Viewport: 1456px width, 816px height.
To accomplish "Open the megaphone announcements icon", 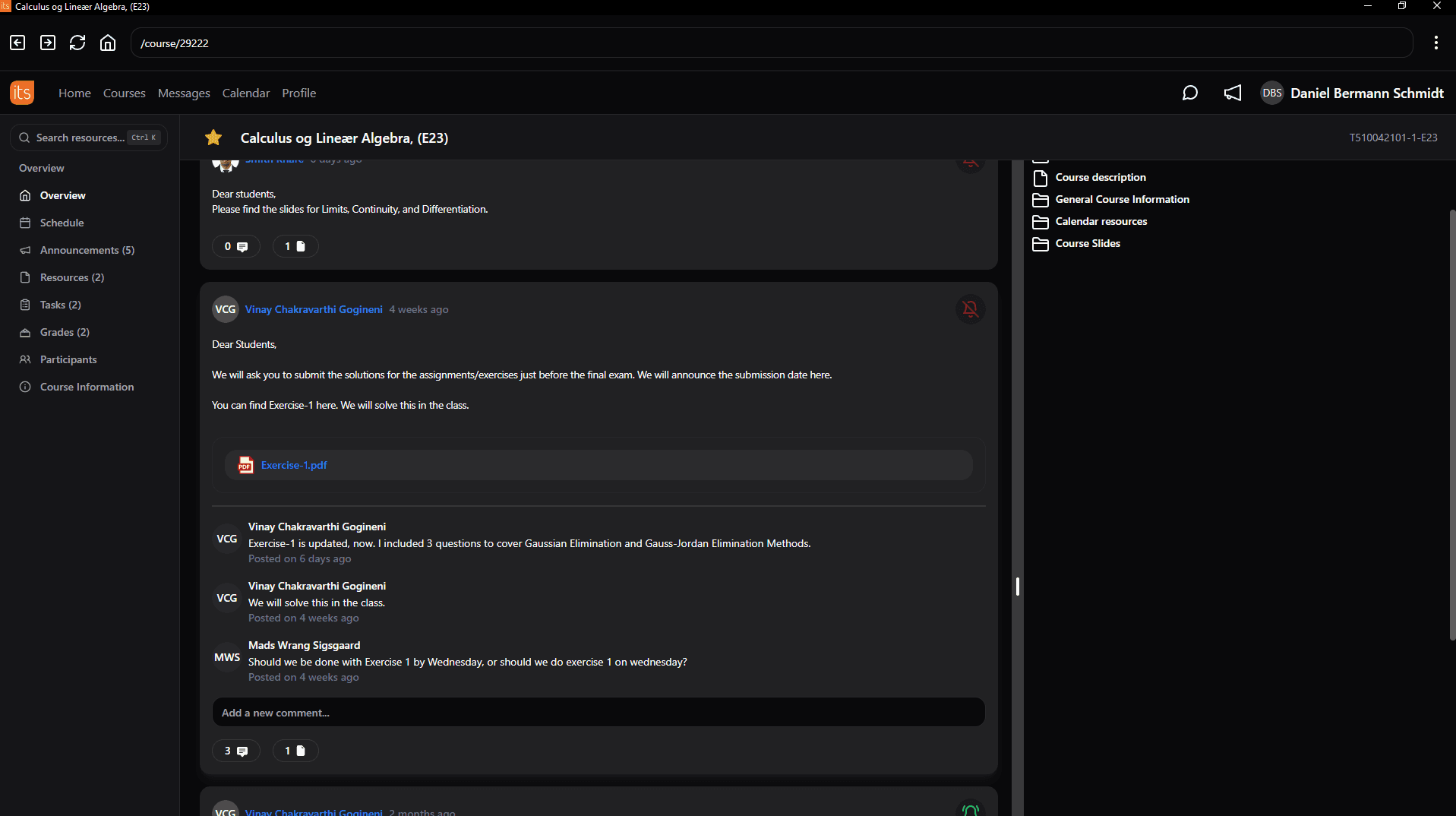I will 1232,93.
